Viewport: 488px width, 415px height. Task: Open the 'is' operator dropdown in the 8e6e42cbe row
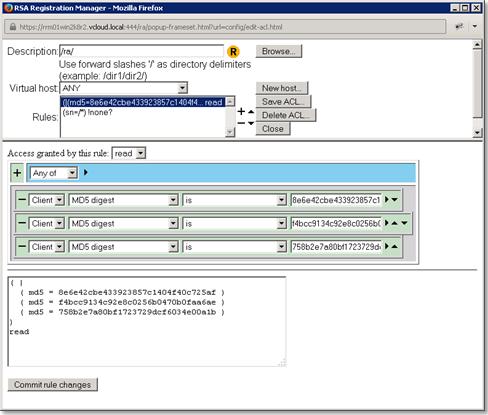(x=234, y=200)
